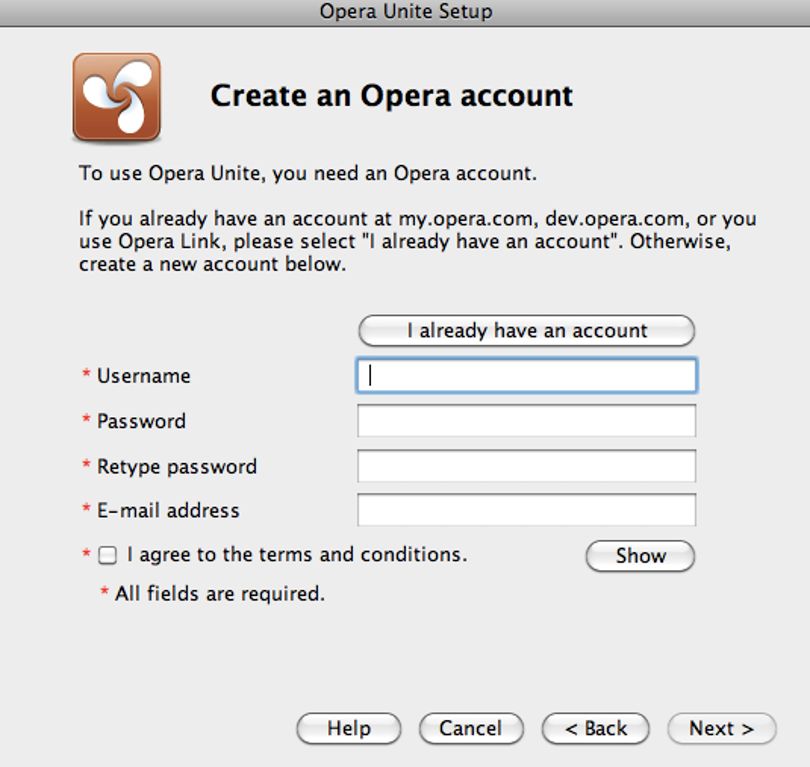Click the Opera Unite logo icon
The width and height of the screenshot is (810, 767).
pos(117,97)
